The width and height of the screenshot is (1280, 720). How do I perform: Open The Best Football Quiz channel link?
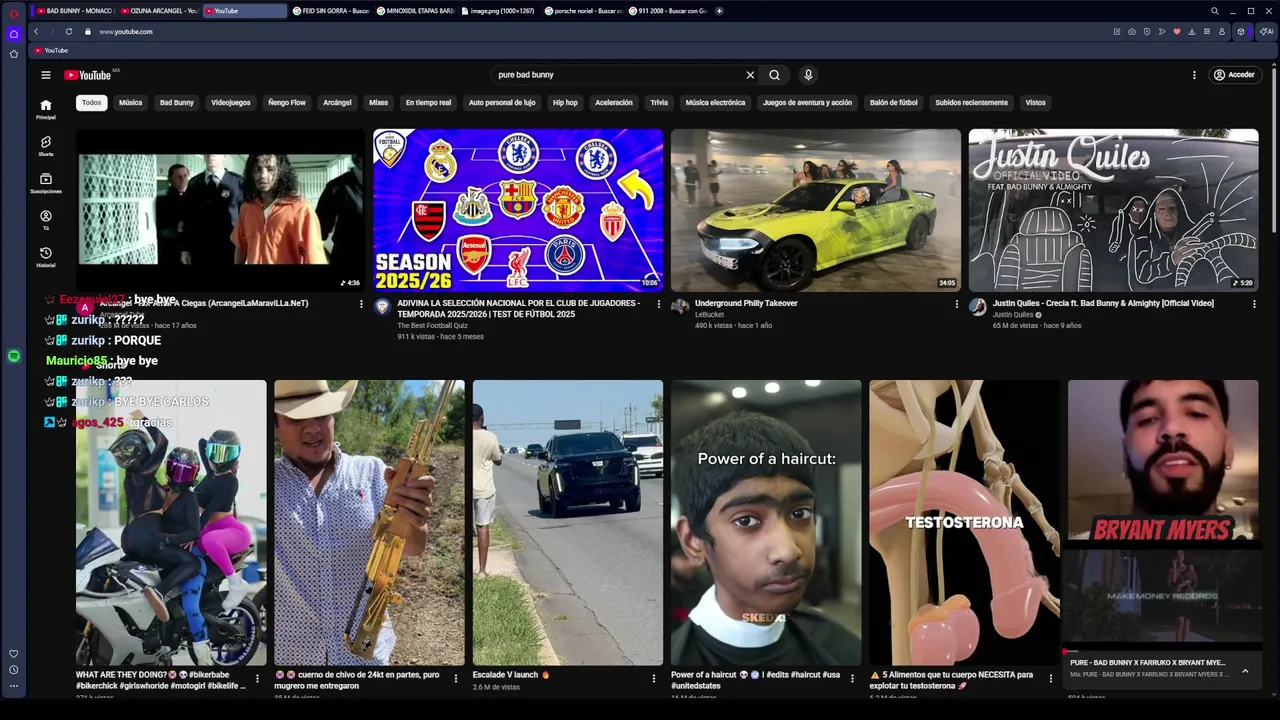[x=432, y=326]
